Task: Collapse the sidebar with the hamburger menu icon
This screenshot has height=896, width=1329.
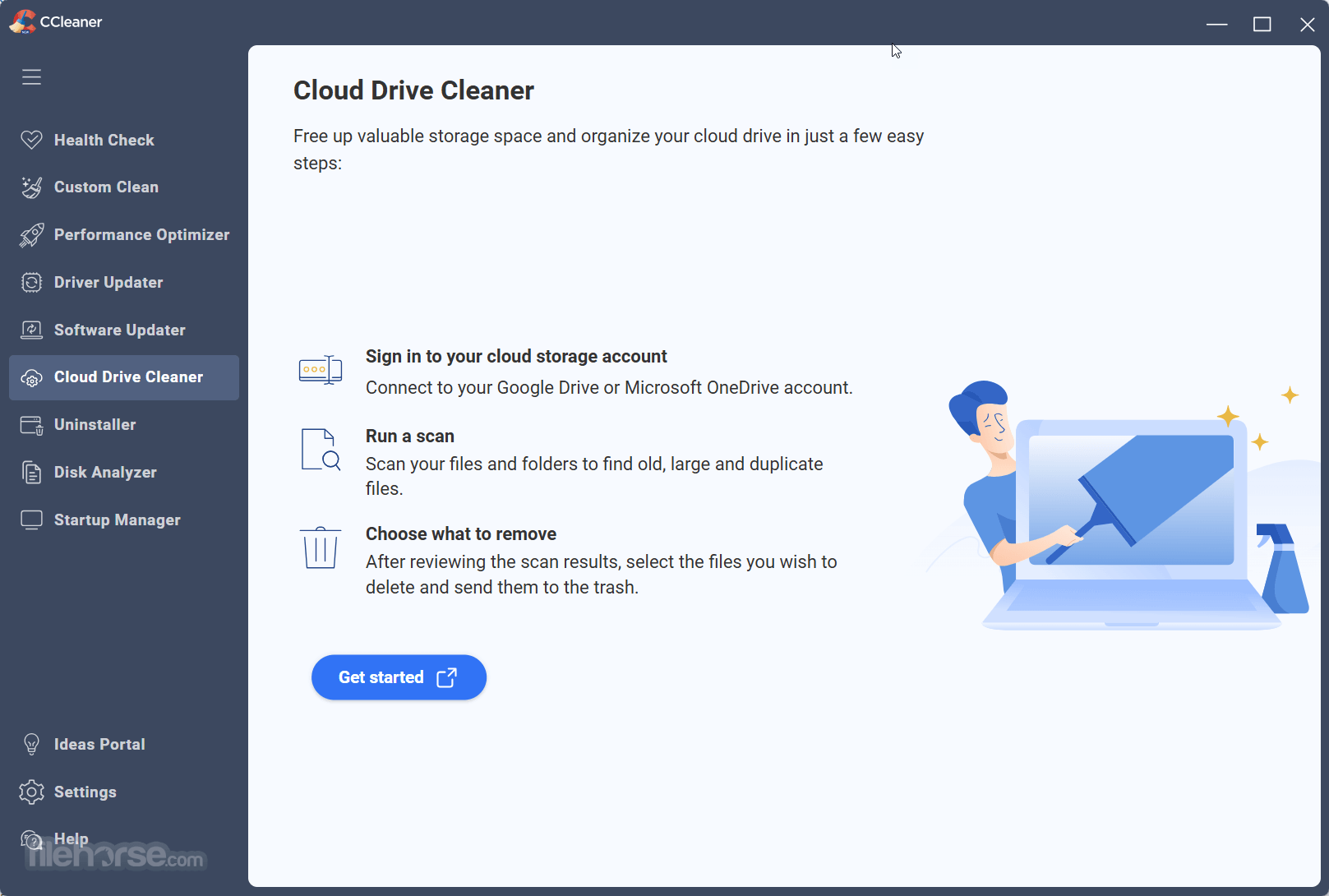Action: point(31,77)
